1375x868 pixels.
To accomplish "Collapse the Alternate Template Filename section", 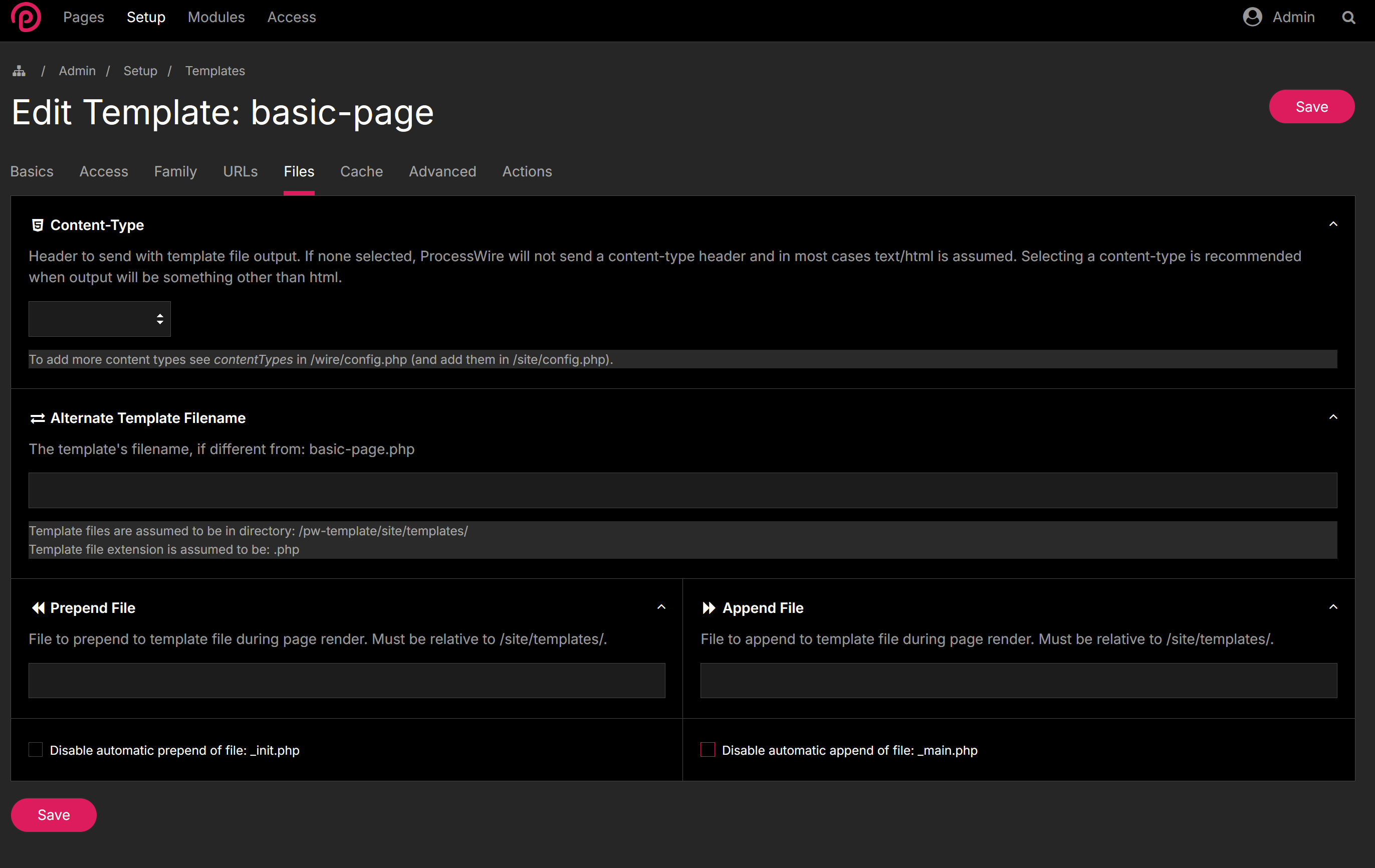I will click(x=1333, y=417).
